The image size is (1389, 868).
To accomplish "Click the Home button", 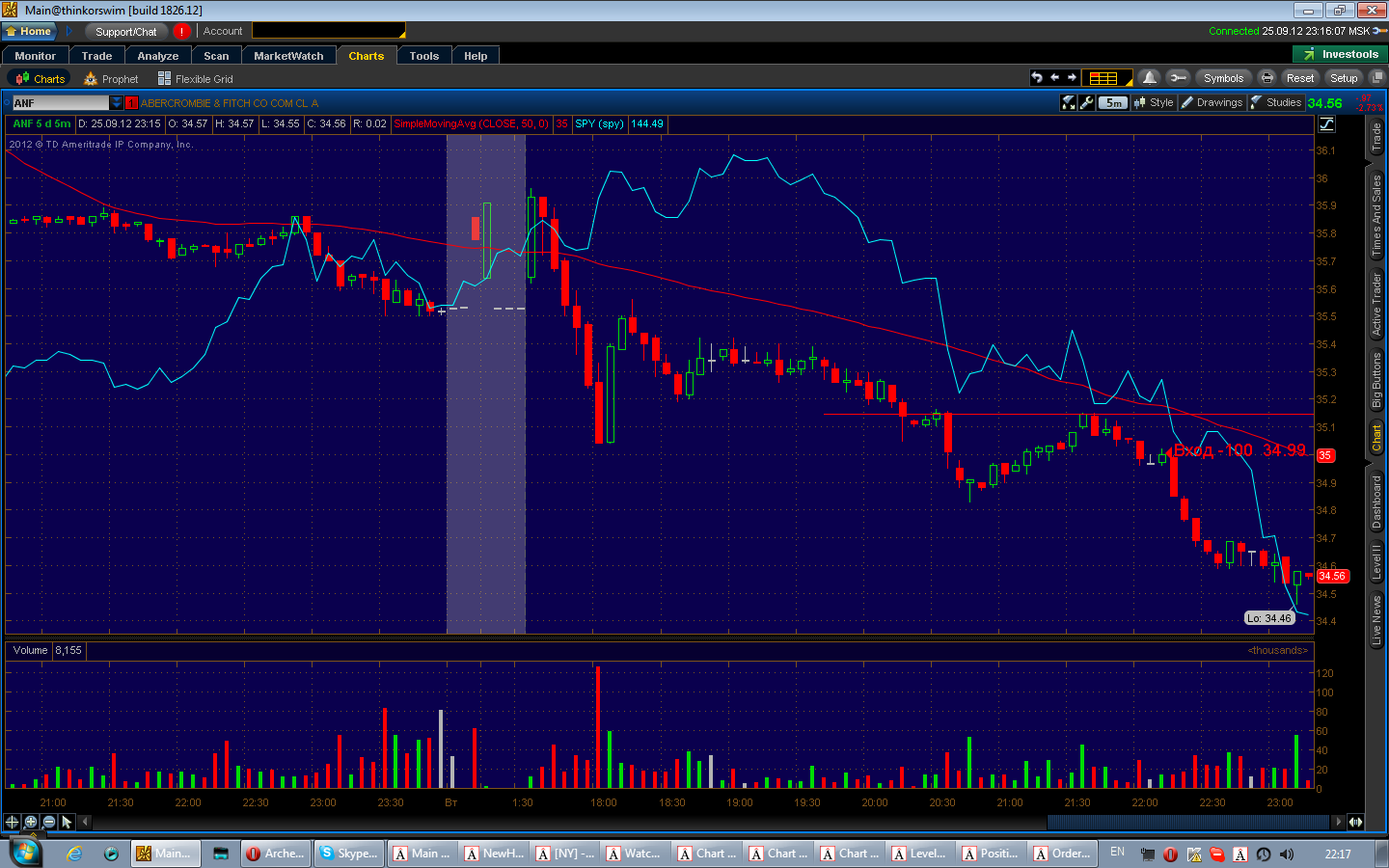I will 29,31.
